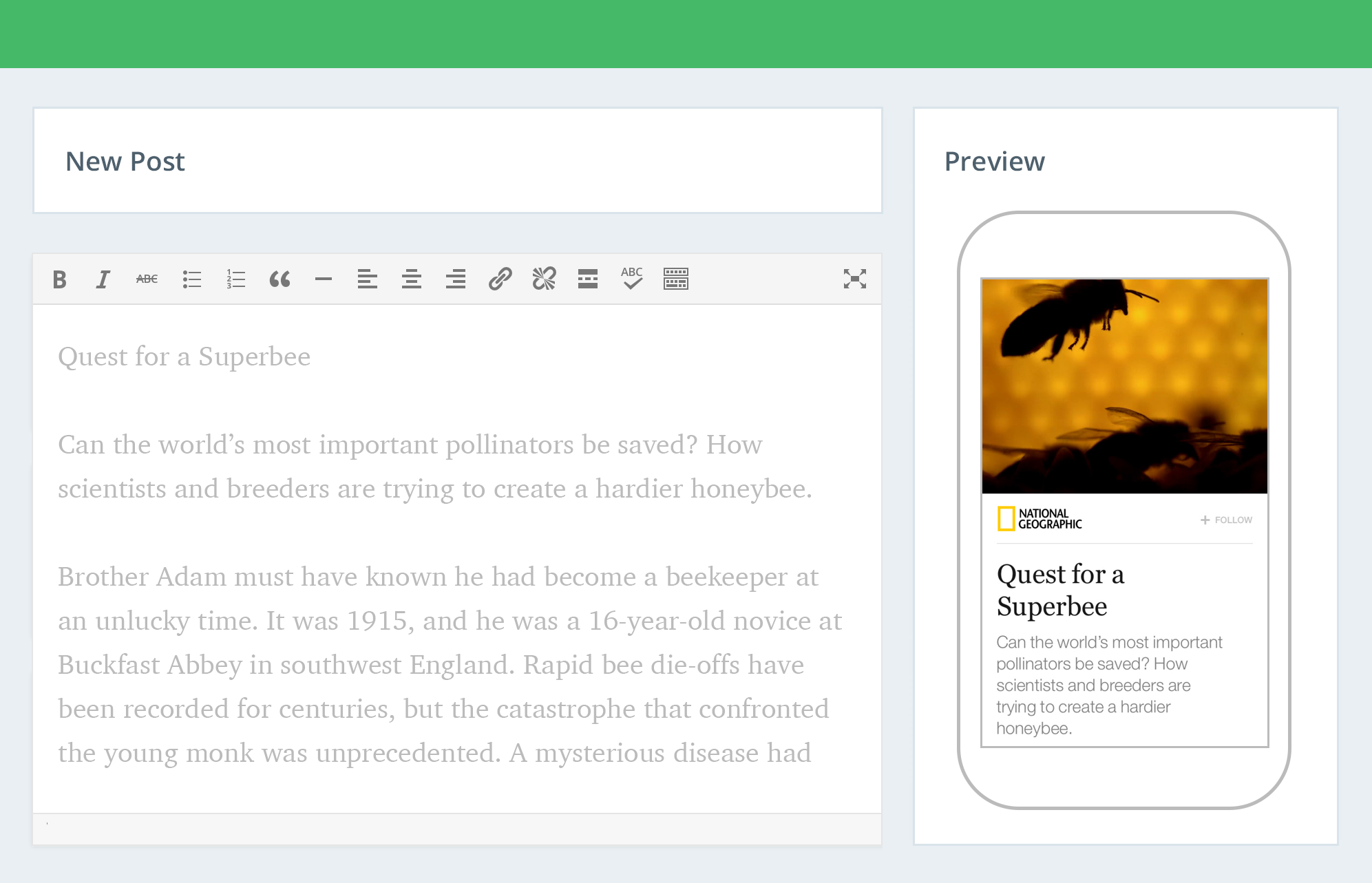Insert a horizontal rule

pyautogui.click(x=324, y=279)
